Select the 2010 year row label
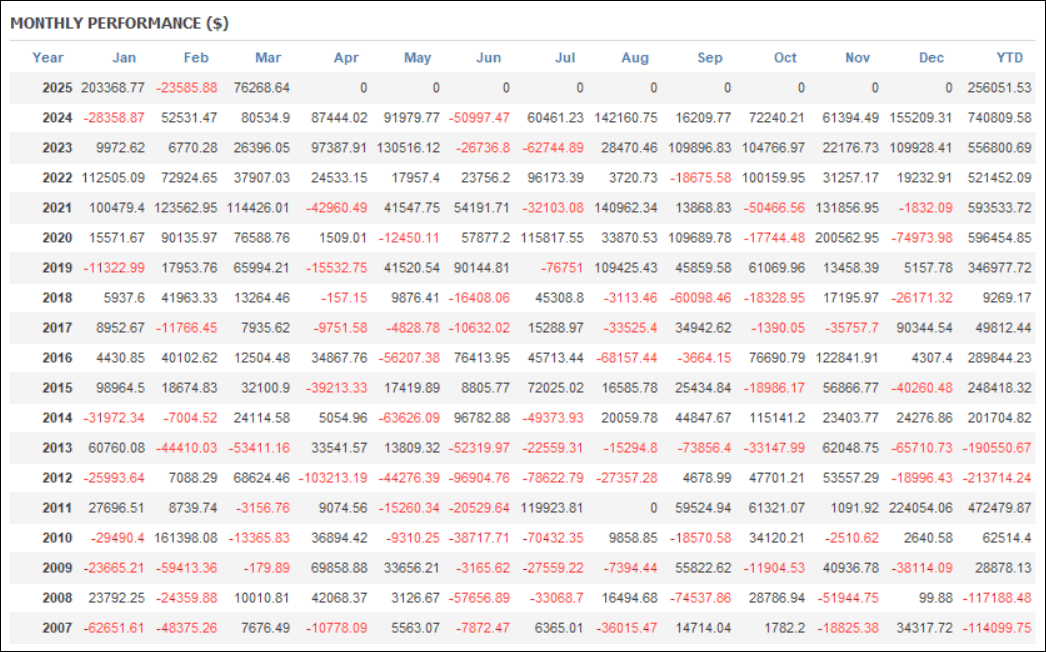This screenshot has width=1046, height=652. 57,538
